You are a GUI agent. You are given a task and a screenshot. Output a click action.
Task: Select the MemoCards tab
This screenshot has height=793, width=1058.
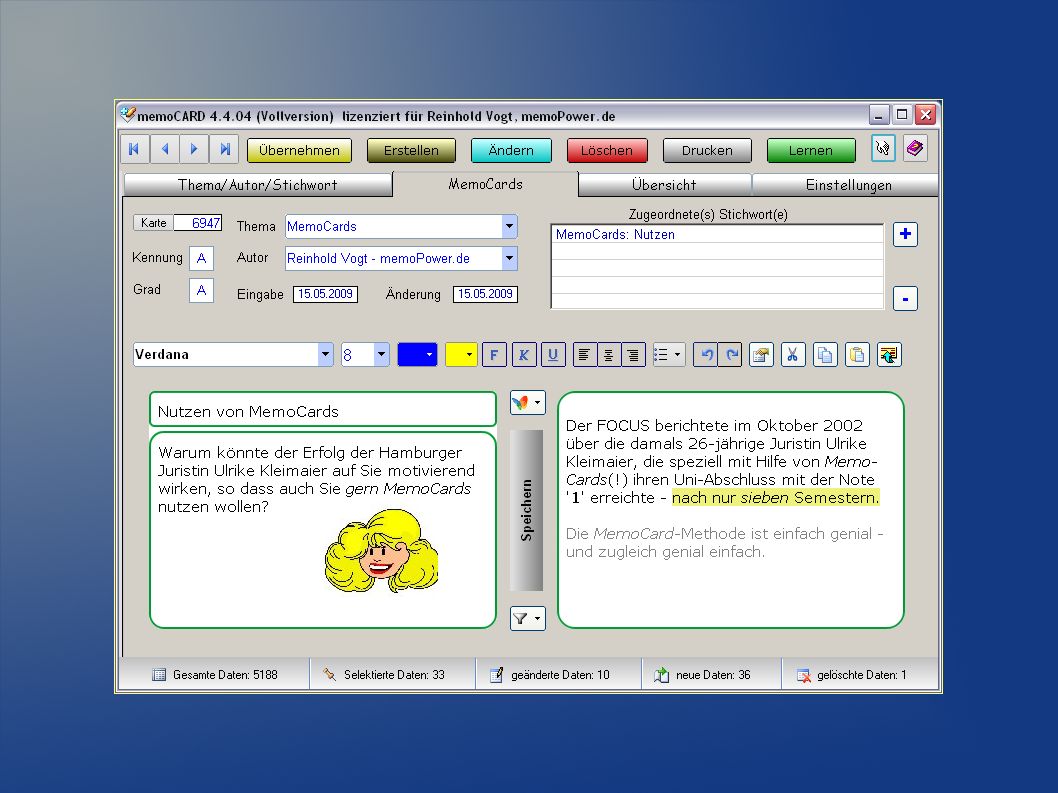485,184
